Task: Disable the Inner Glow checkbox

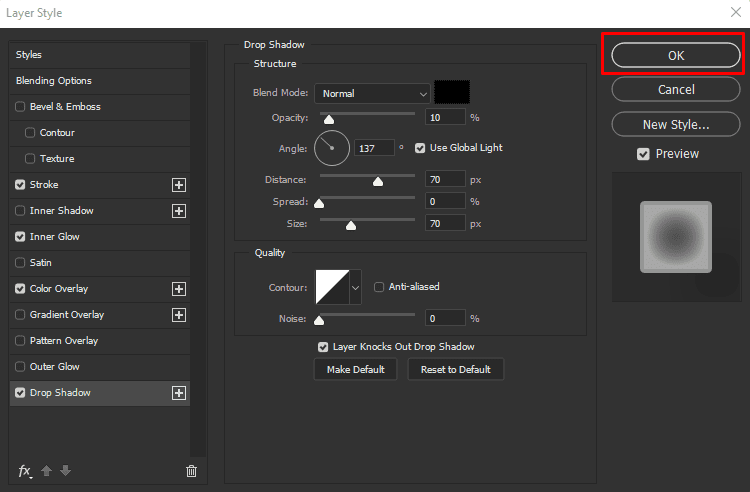Action: click(20, 237)
